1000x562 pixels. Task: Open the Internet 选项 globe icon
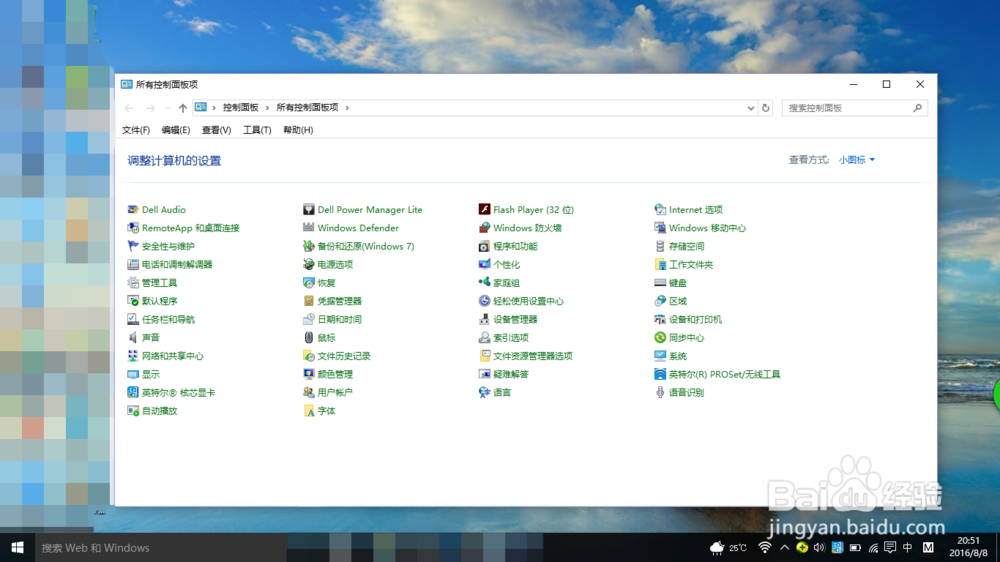click(660, 209)
